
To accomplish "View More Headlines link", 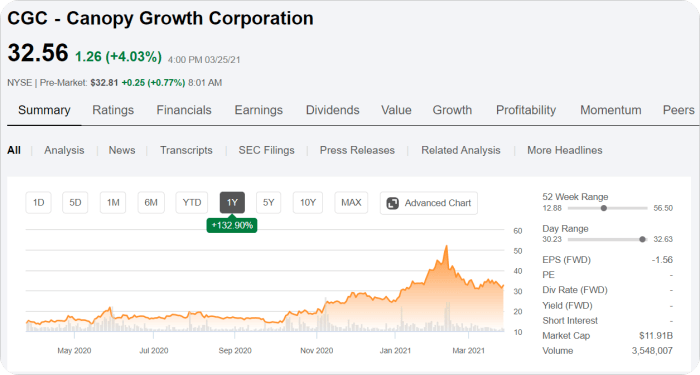I will pos(565,150).
